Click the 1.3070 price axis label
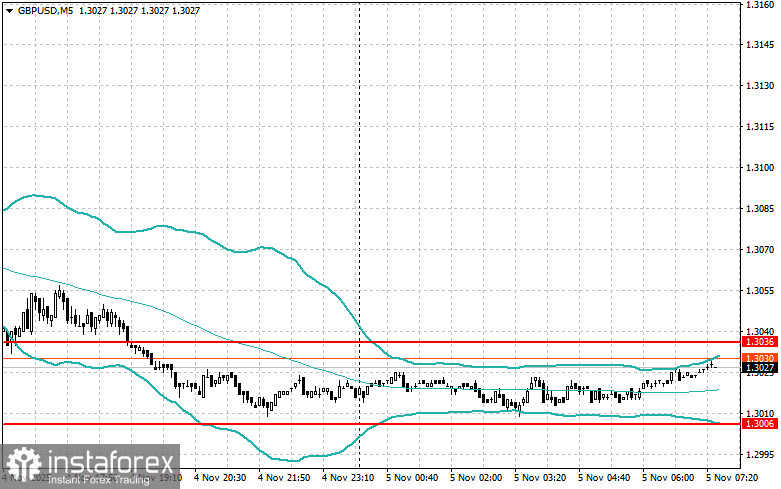 click(x=760, y=249)
